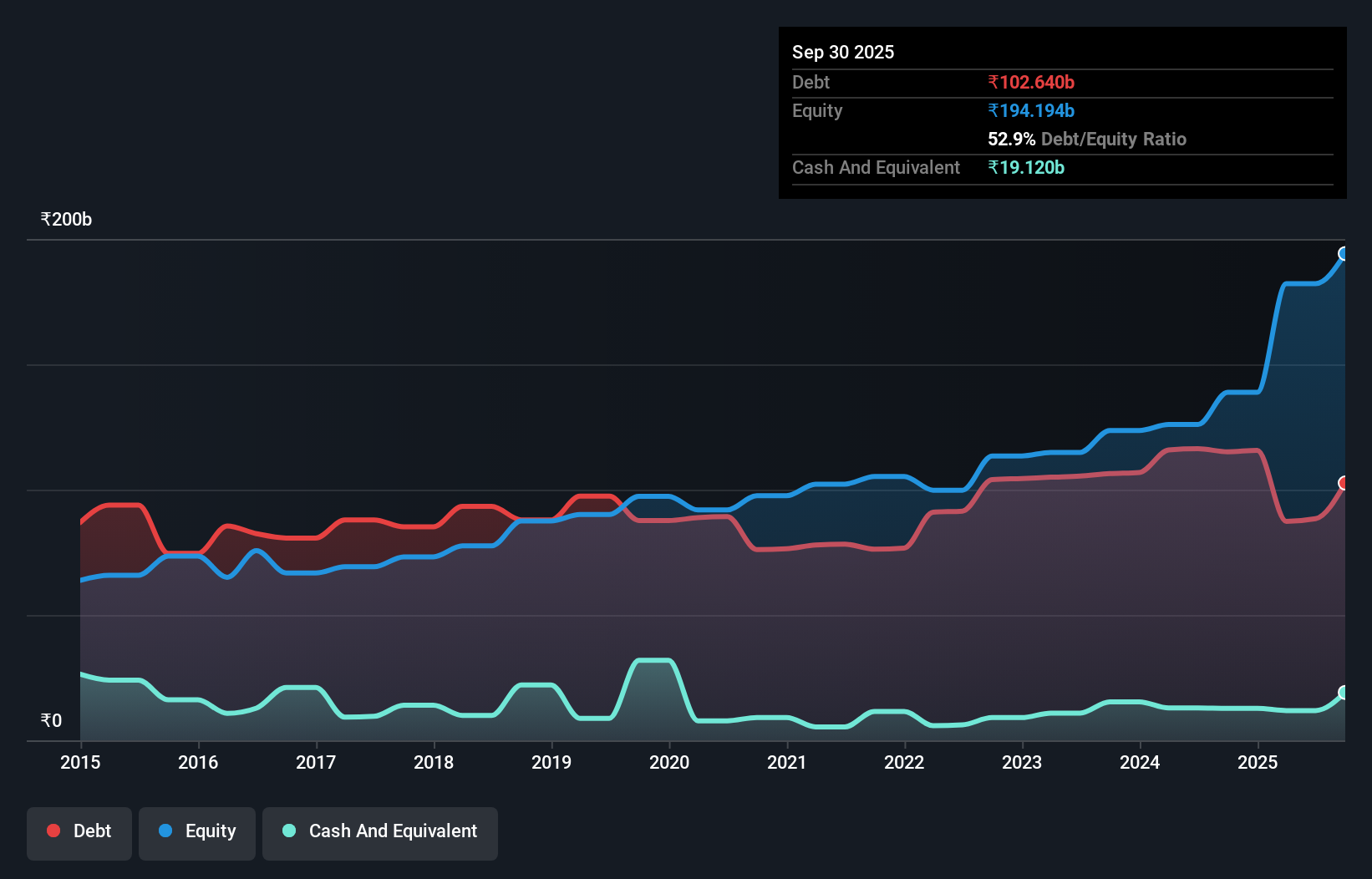Toggle the Equity series using its legend button
This screenshot has width=1372, height=879.
(196, 832)
